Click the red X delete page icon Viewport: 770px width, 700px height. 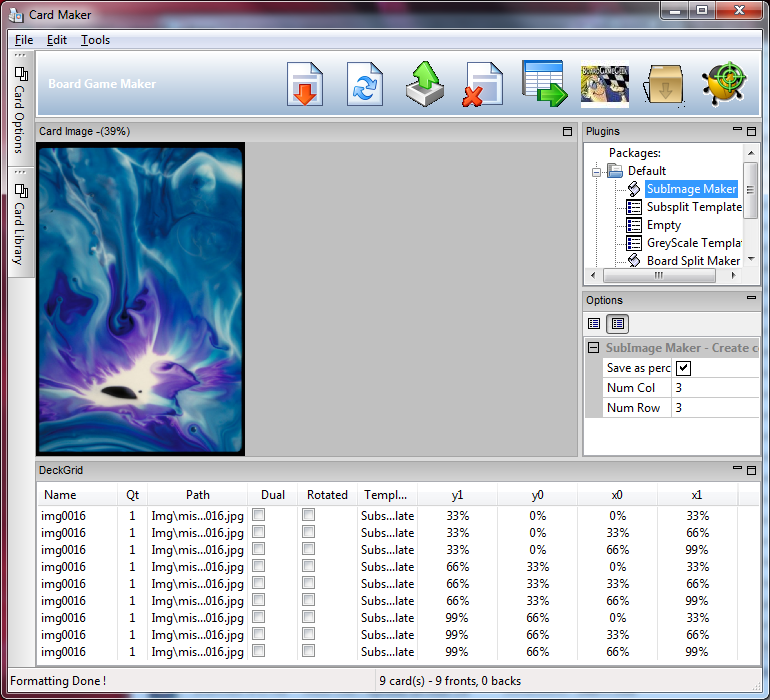coord(483,84)
